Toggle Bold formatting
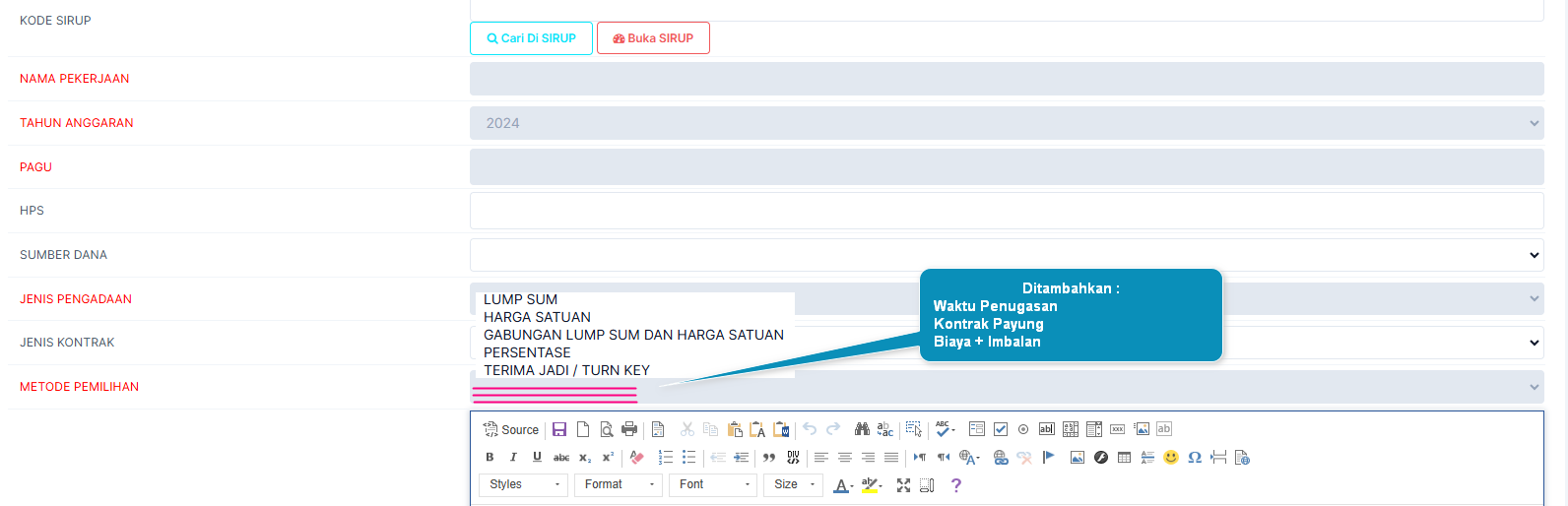 coord(490,457)
